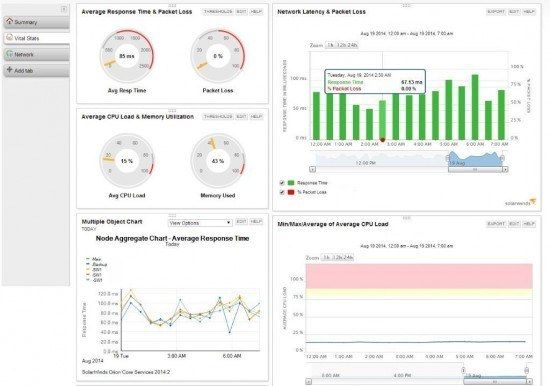
Task: Click the drag handle above Average Response Time panel
Action: coord(172,6)
